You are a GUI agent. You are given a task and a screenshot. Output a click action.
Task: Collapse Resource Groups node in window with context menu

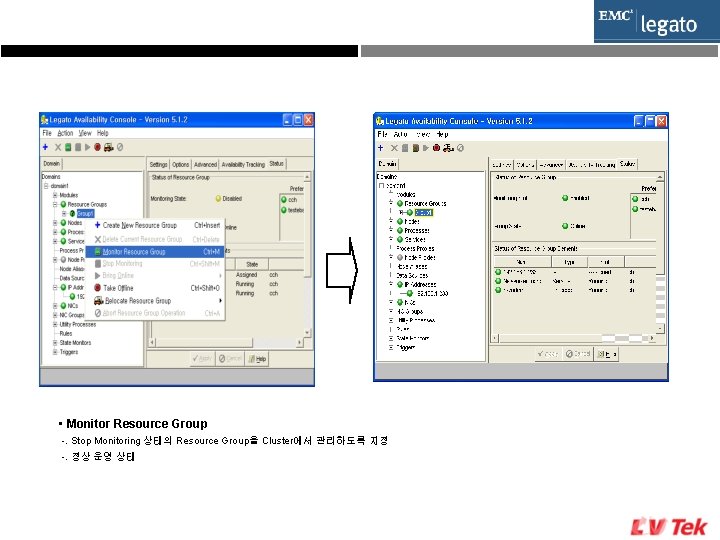55,204
